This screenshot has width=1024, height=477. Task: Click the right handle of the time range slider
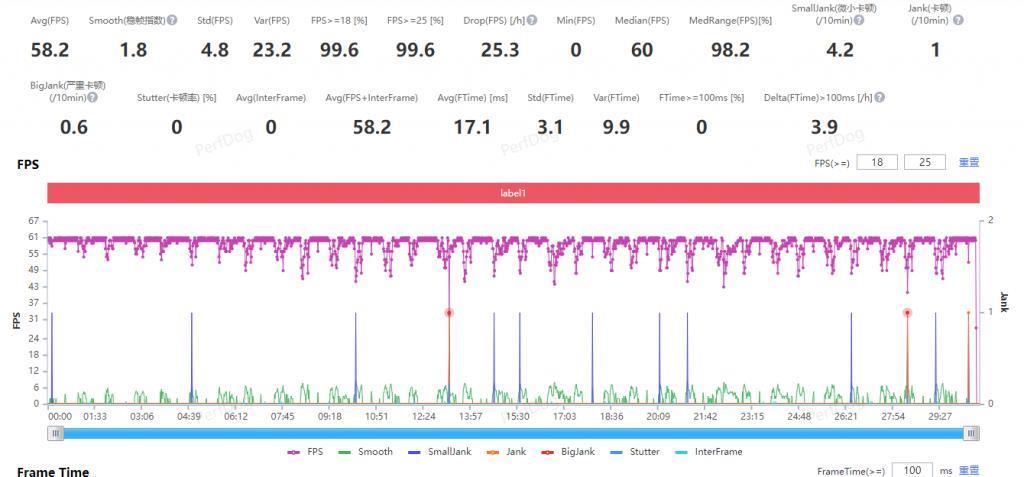coord(971,433)
